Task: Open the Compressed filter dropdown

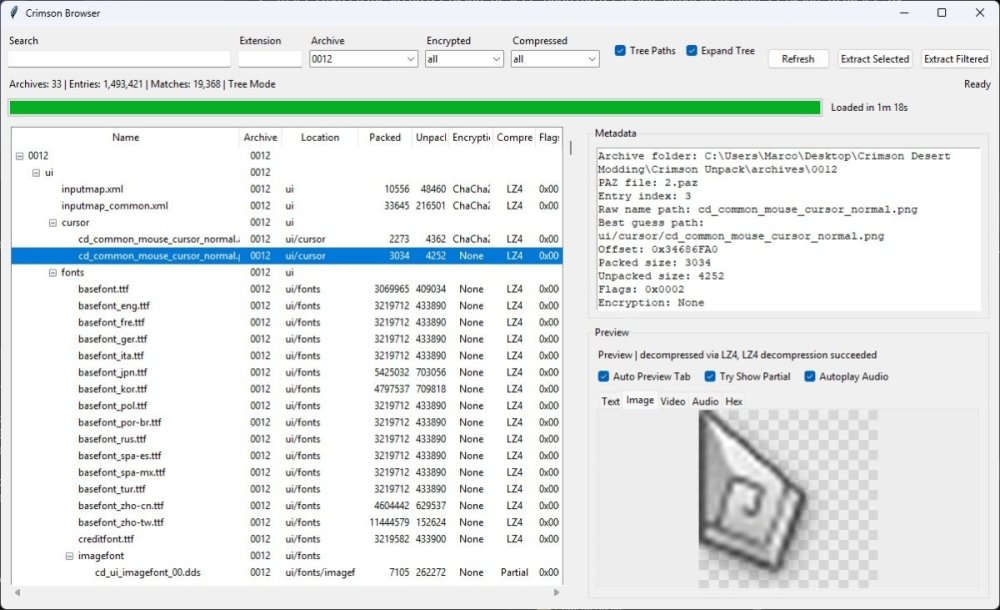Action: [x=555, y=59]
